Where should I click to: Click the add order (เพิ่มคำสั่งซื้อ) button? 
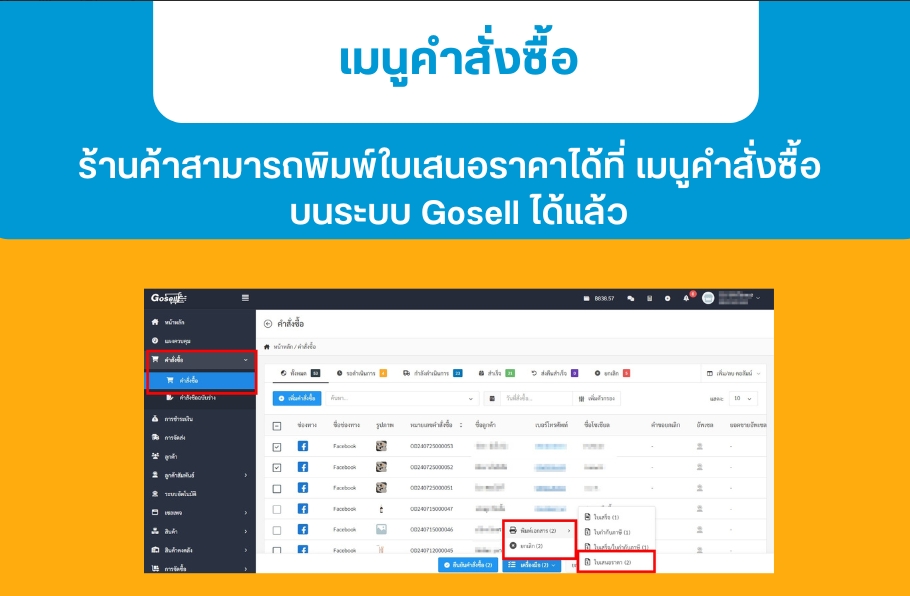[x=297, y=399]
